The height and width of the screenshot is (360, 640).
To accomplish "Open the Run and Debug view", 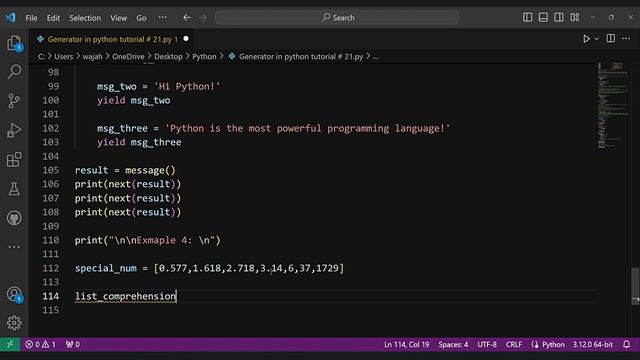I will pos(14,130).
